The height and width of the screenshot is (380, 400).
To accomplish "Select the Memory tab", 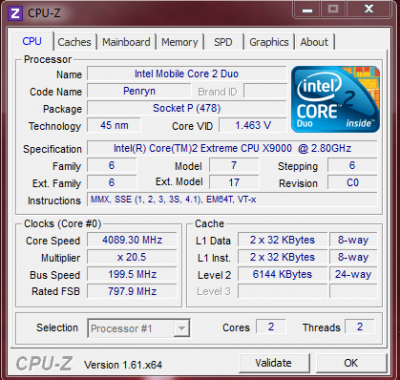I will 179,42.
